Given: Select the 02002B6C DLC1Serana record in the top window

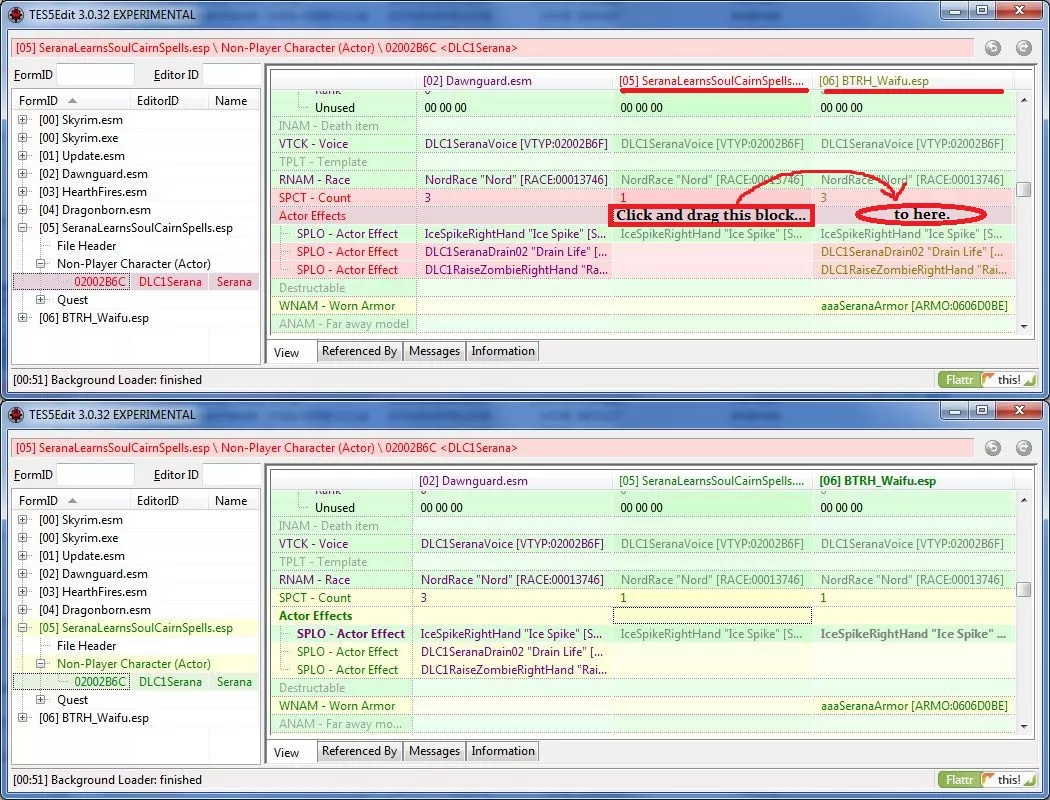Looking at the screenshot, I should tap(136, 282).
